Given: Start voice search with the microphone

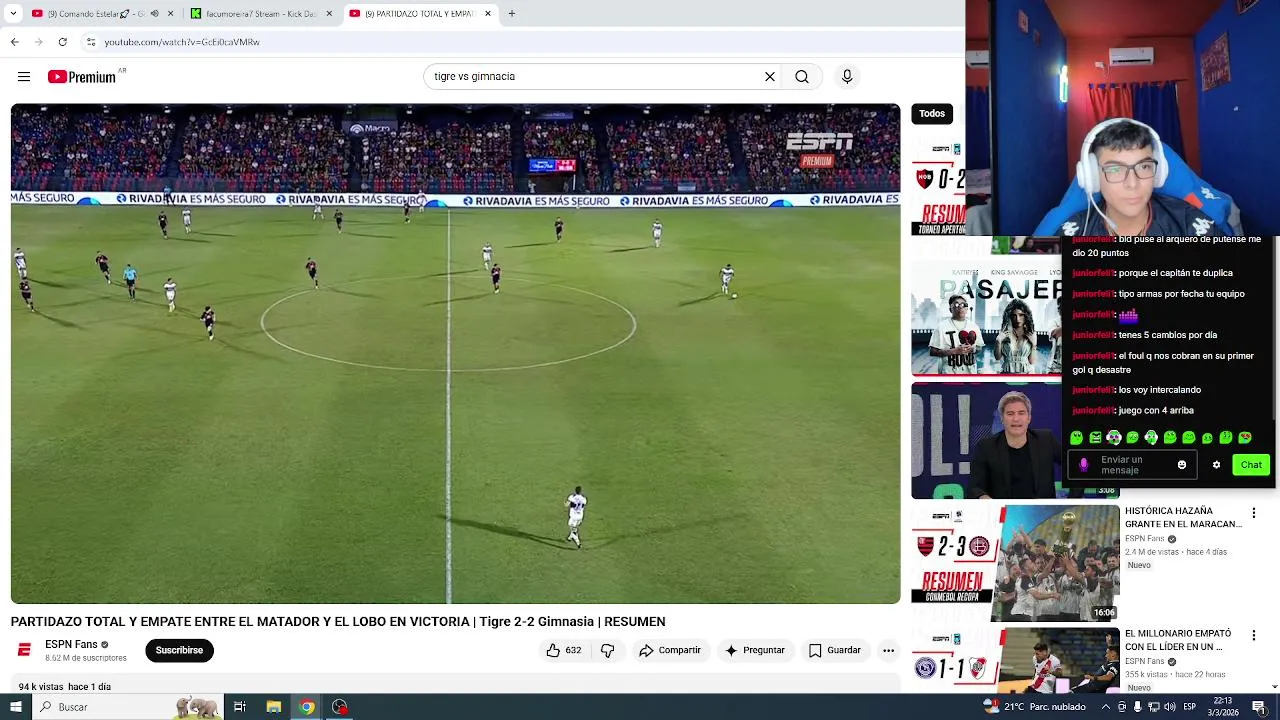Looking at the screenshot, I should [x=847, y=77].
